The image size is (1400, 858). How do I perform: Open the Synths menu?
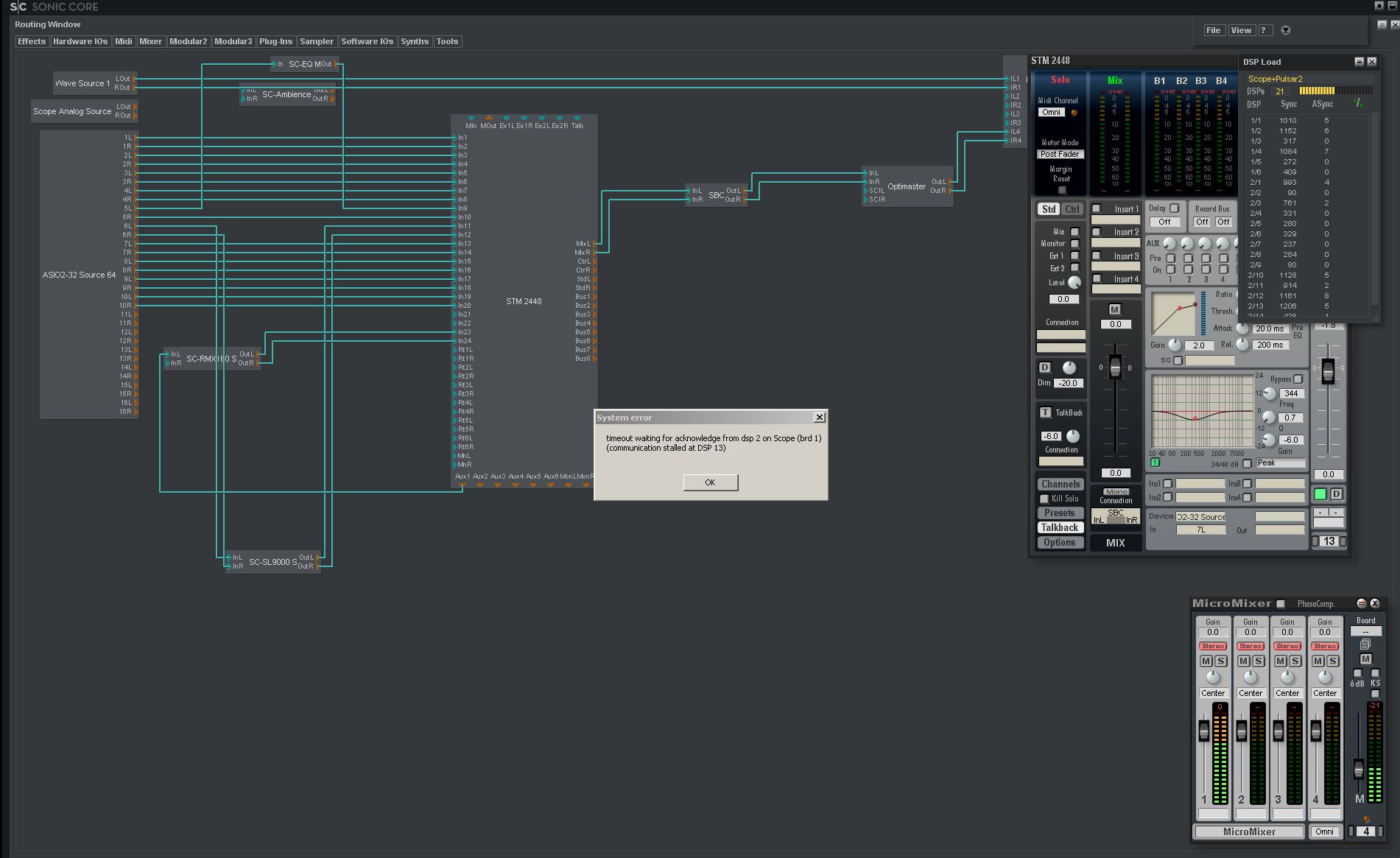pyautogui.click(x=415, y=41)
